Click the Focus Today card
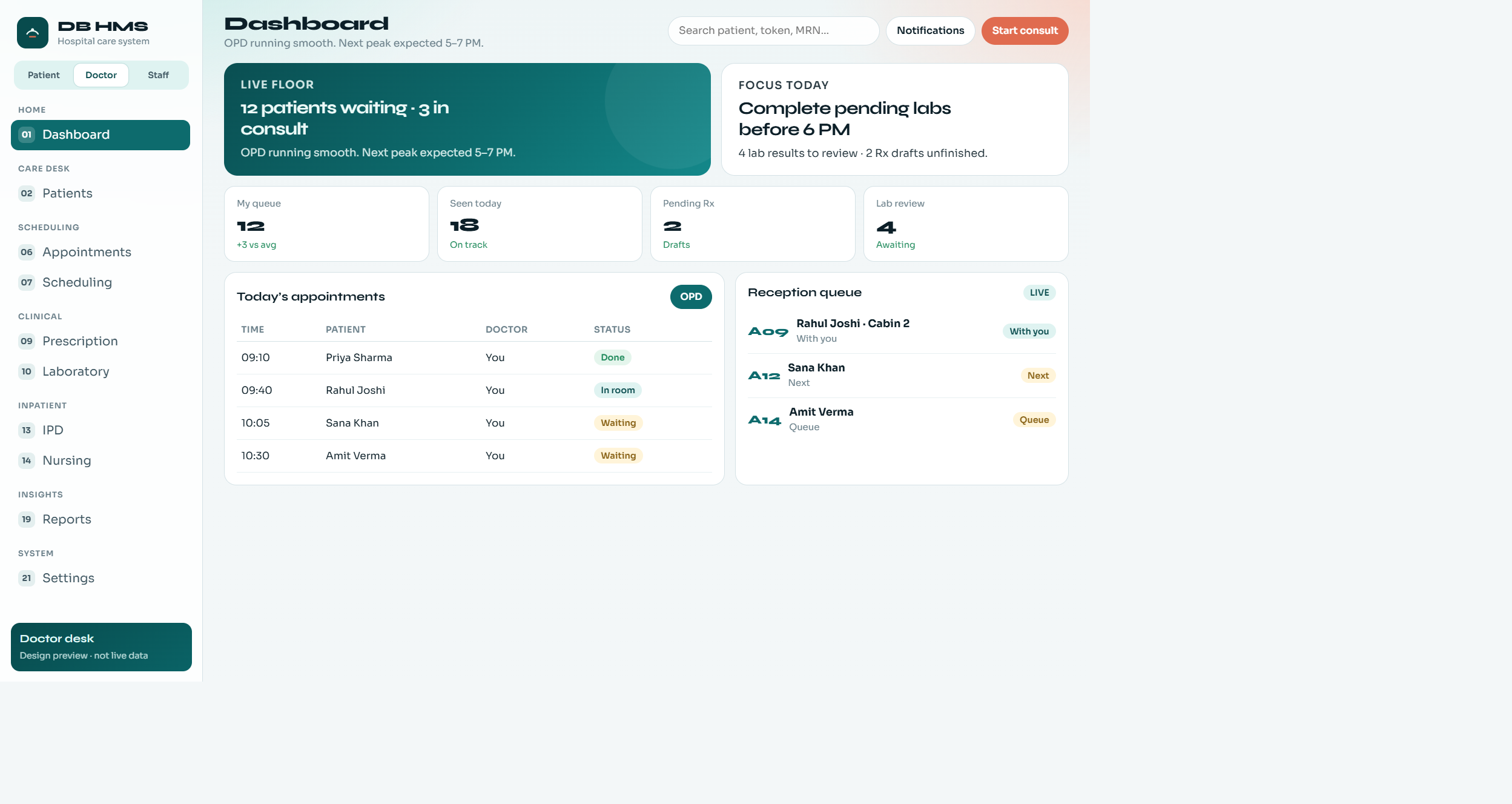The image size is (1512, 804). [x=895, y=119]
